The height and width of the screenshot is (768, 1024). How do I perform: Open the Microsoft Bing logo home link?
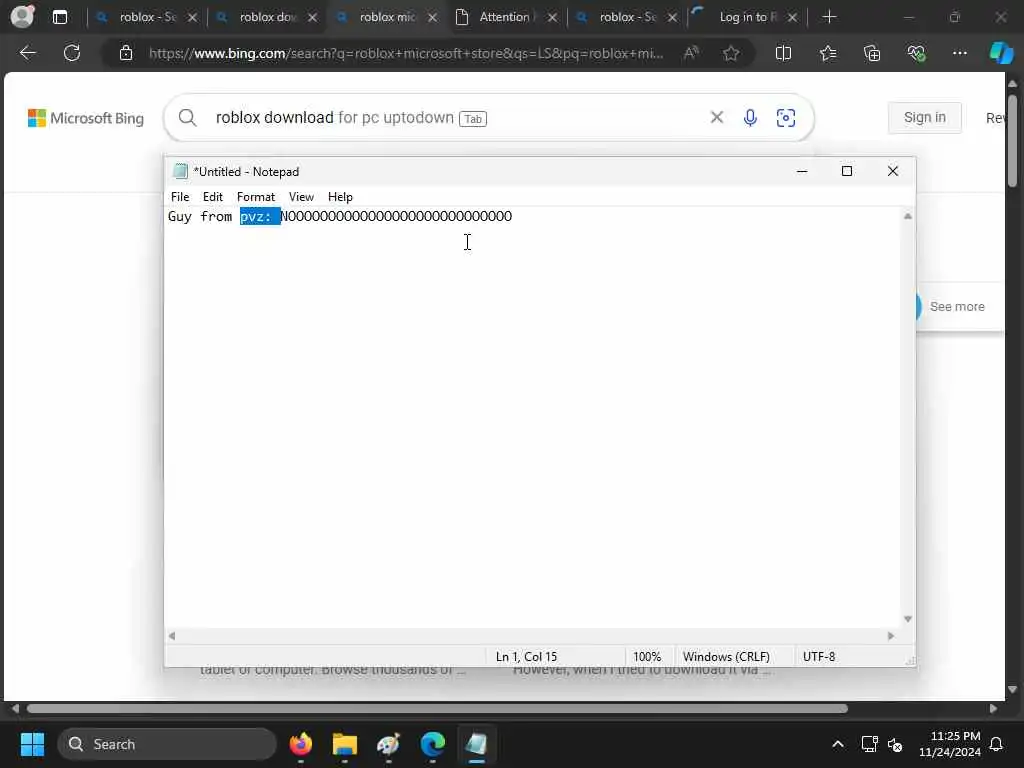86,118
